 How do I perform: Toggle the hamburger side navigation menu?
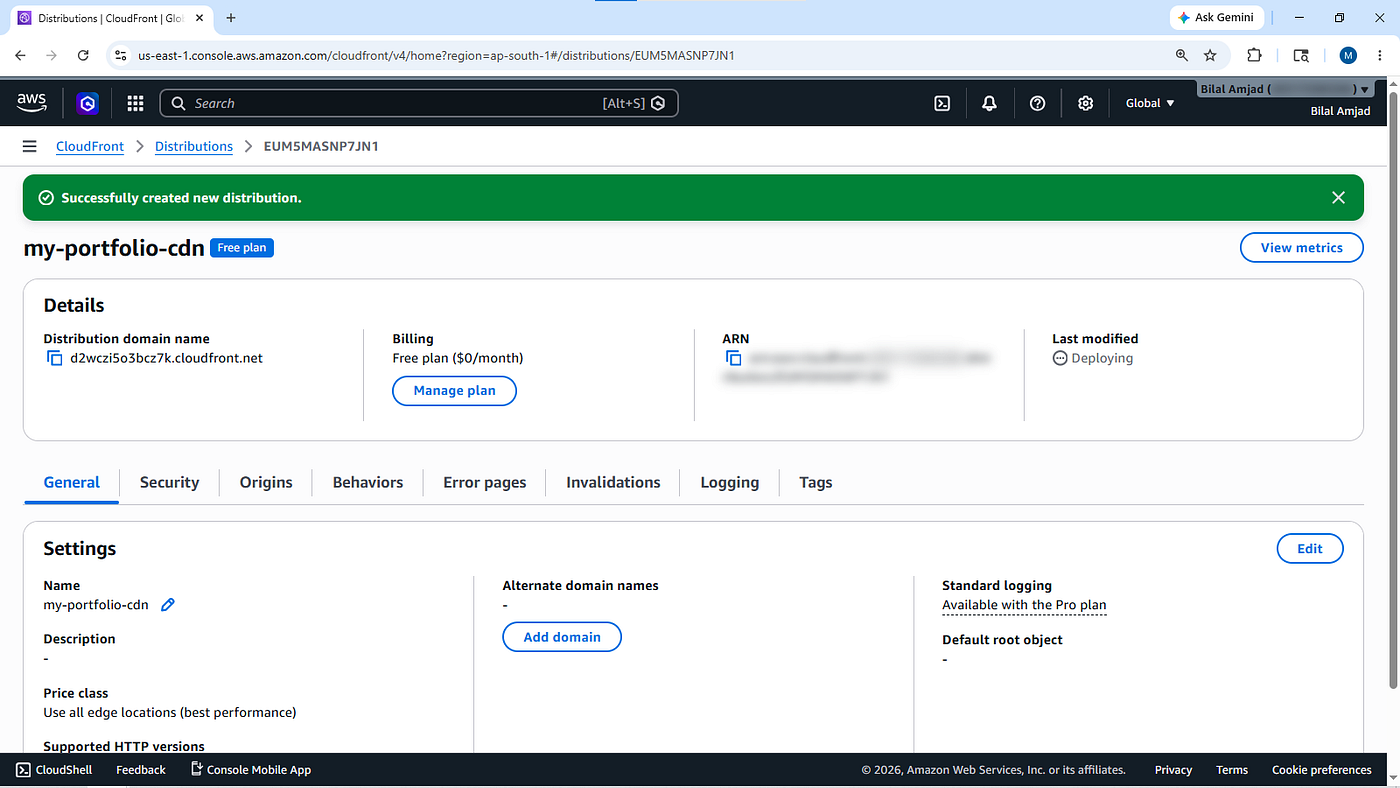pos(30,146)
